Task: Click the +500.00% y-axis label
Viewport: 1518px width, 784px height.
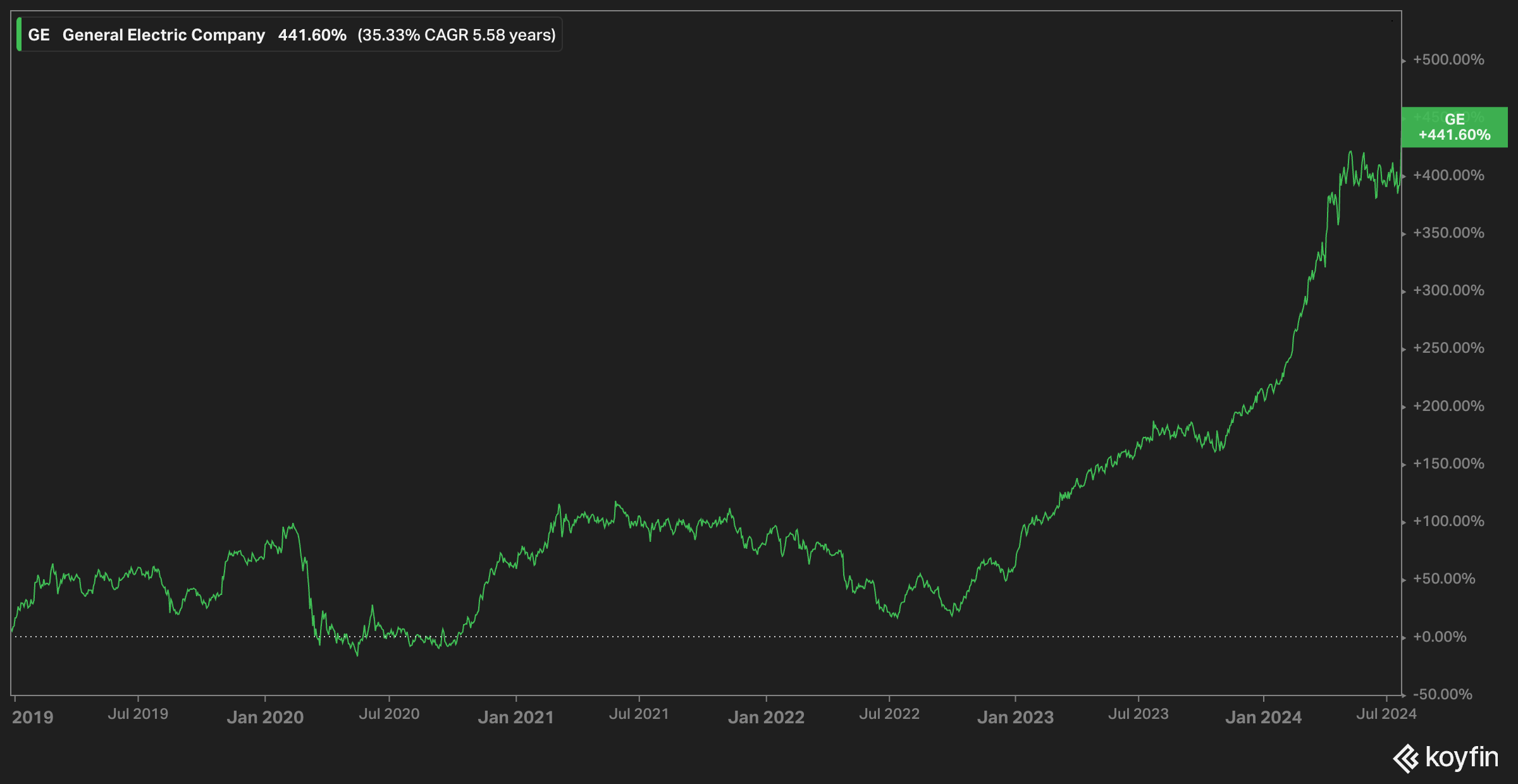Action: pyautogui.click(x=1448, y=59)
